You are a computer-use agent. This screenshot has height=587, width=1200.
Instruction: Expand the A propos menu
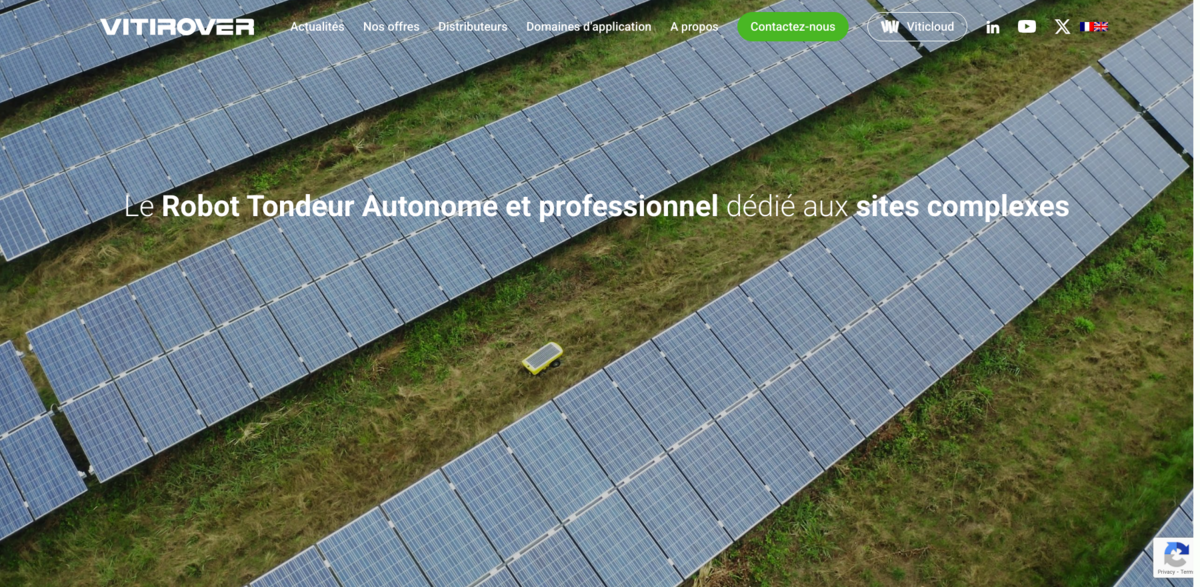[694, 27]
